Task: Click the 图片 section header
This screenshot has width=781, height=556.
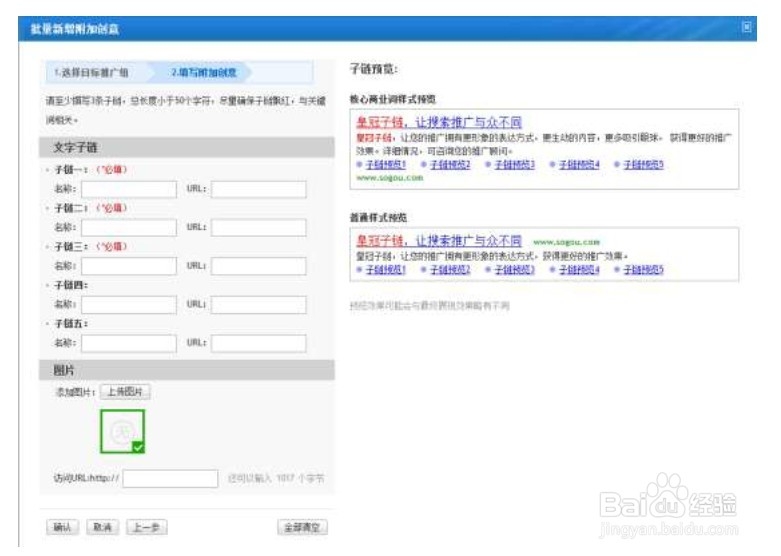Action: [187, 370]
